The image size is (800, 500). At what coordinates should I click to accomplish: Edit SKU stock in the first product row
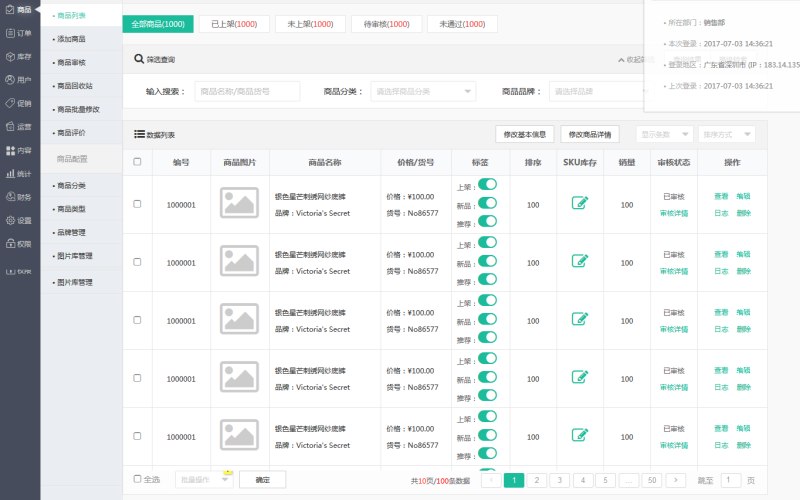point(580,203)
